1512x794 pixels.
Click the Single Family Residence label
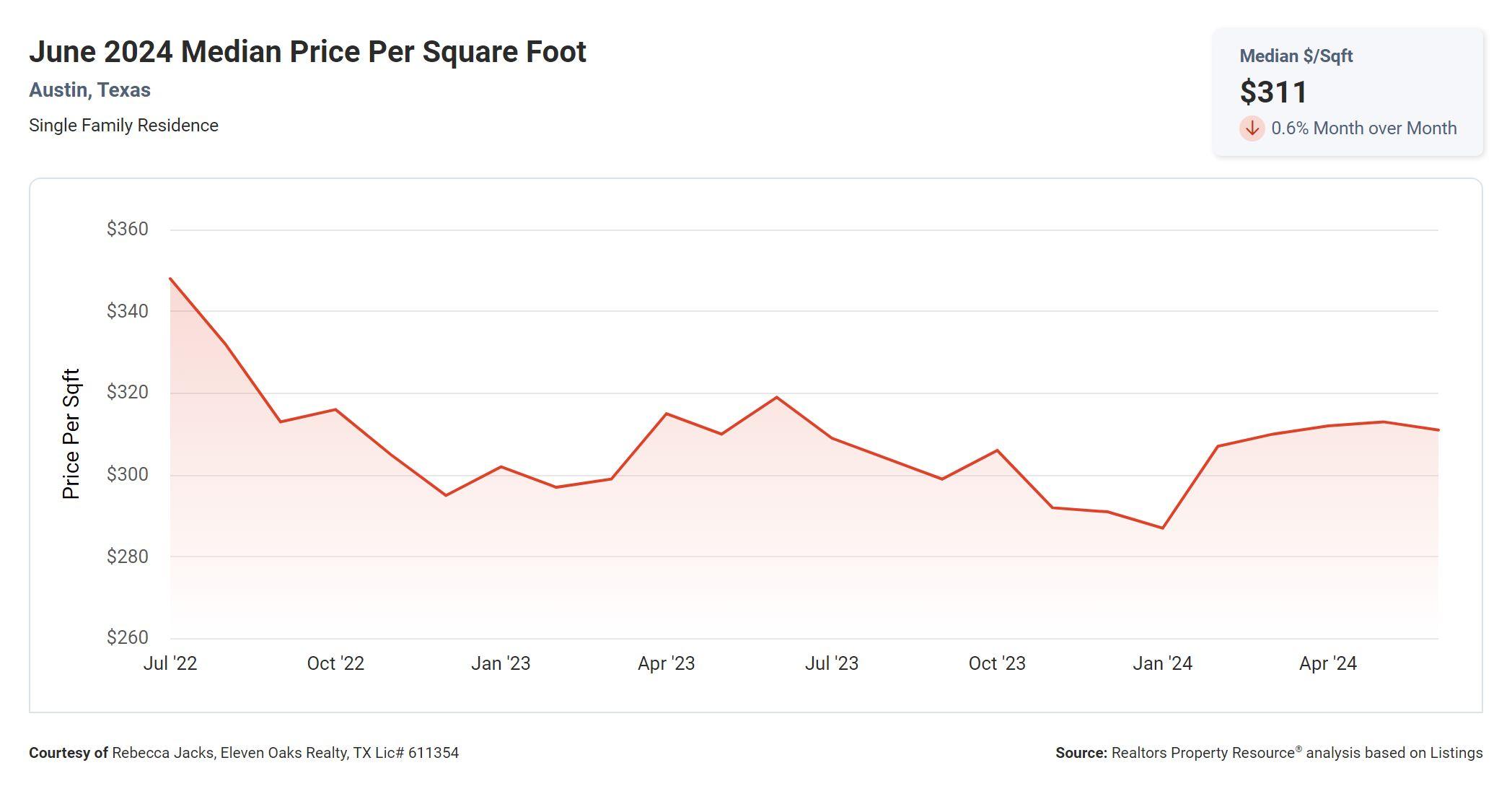pos(123,126)
